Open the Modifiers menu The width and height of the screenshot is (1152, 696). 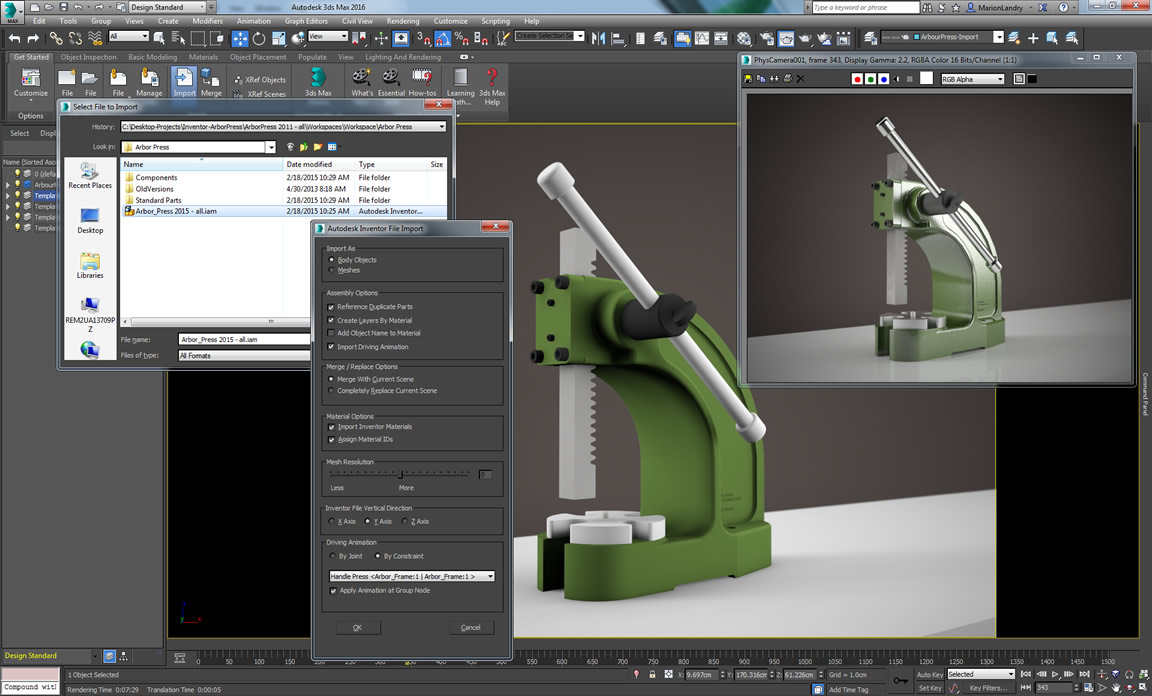tap(207, 21)
